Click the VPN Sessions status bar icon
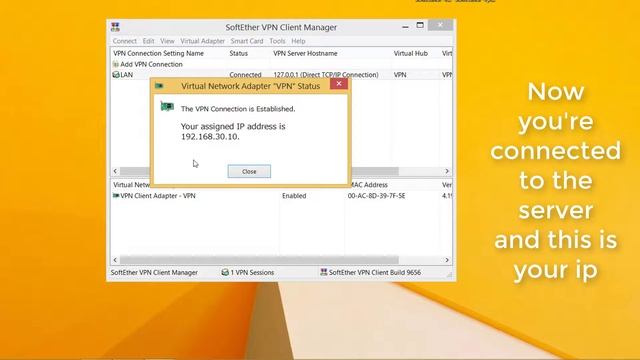 click(x=225, y=272)
